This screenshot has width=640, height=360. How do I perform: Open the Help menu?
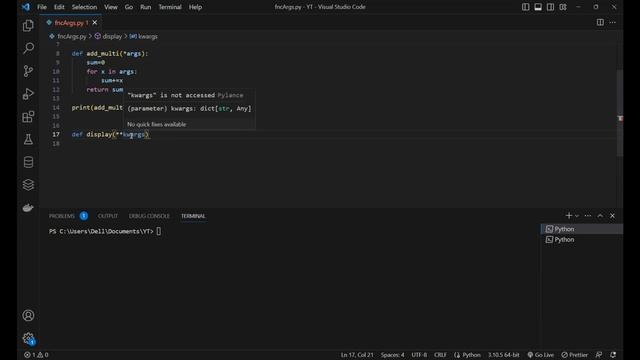pos(195,7)
